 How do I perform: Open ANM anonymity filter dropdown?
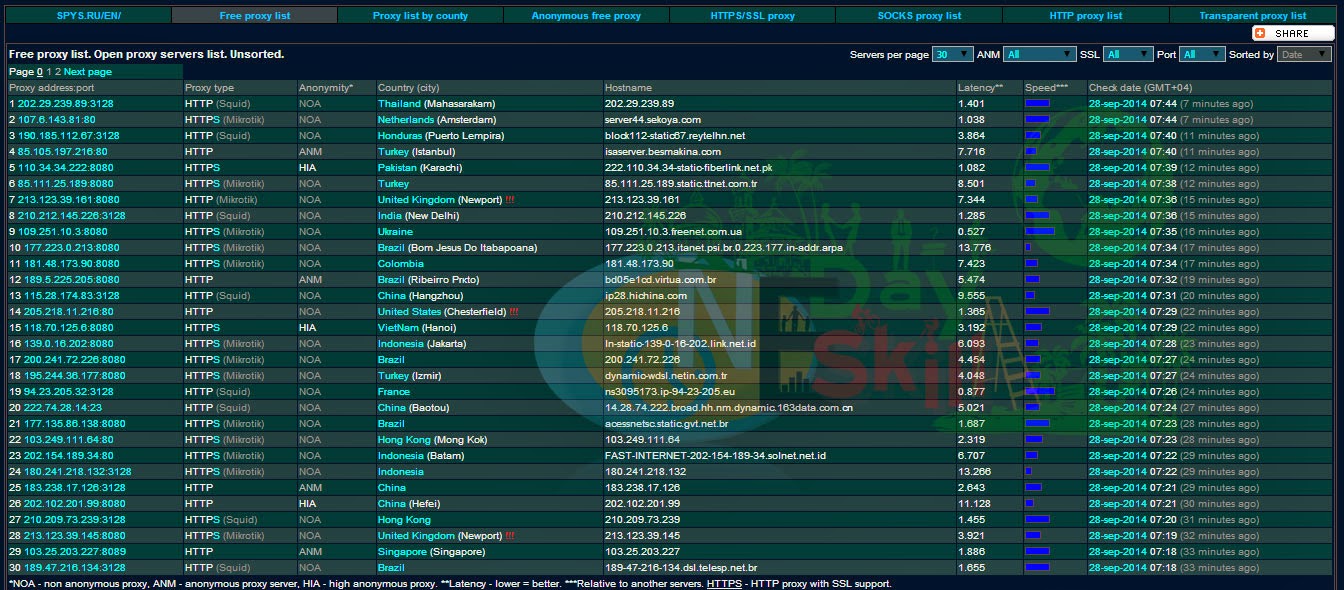point(1040,55)
